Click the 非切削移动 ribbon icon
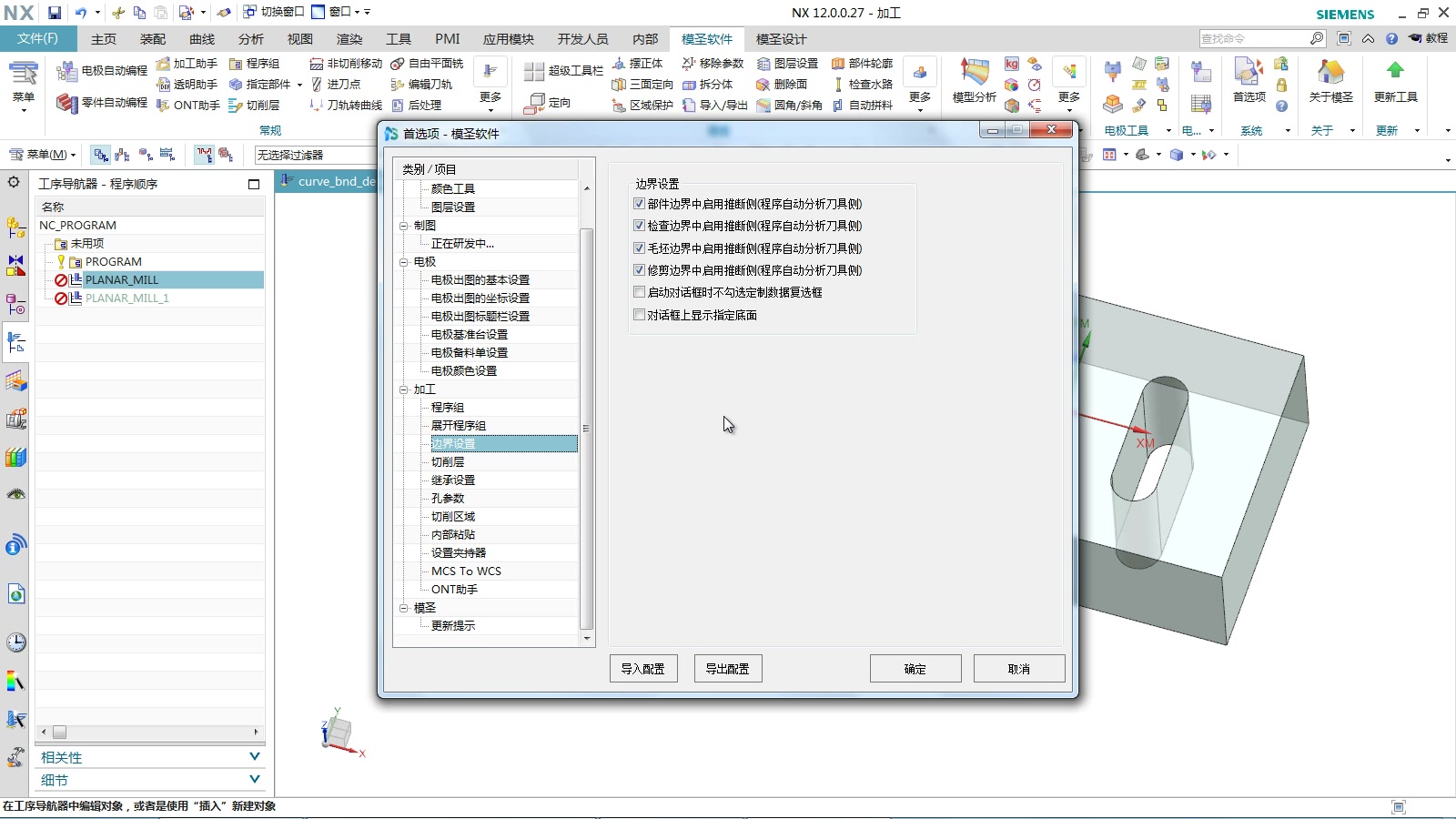 click(x=317, y=64)
